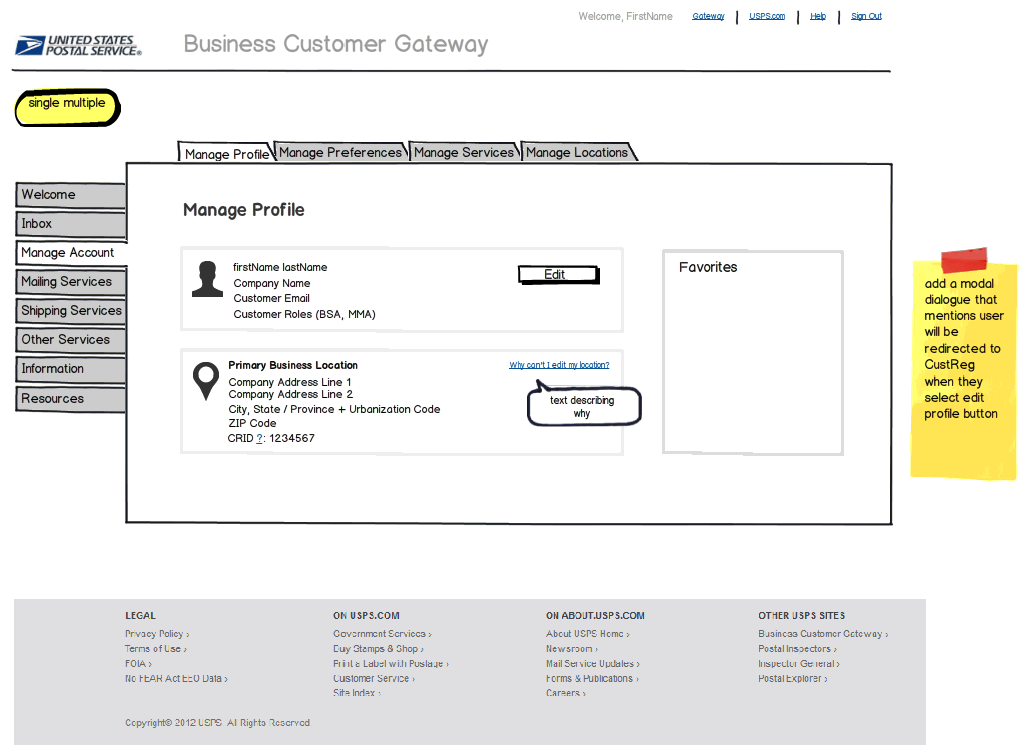
Task: Open Privacy Policy footer link
Action: (x=157, y=634)
